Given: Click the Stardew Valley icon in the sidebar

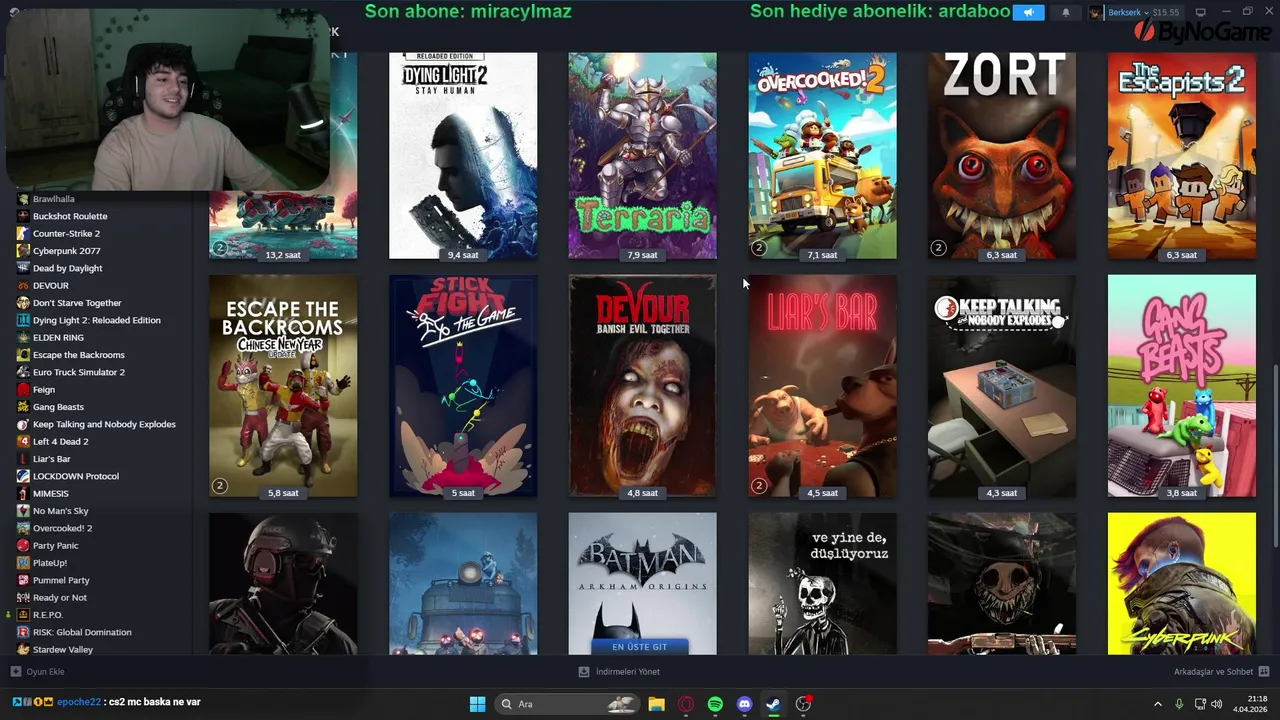Looking at the screenshot, I should pyautogui.click(x=23, y=649).
